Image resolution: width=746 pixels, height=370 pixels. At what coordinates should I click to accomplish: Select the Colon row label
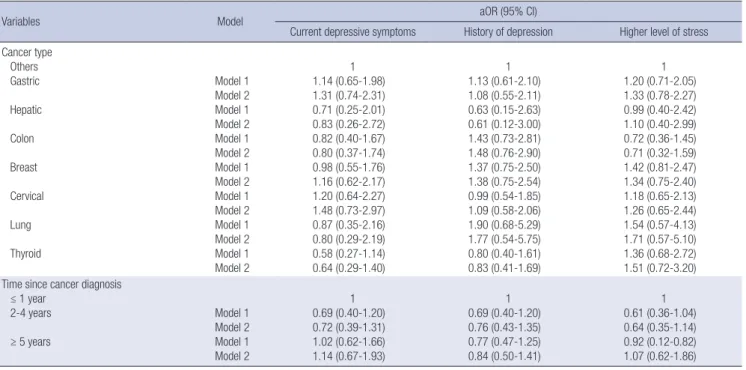pos(22,139)
